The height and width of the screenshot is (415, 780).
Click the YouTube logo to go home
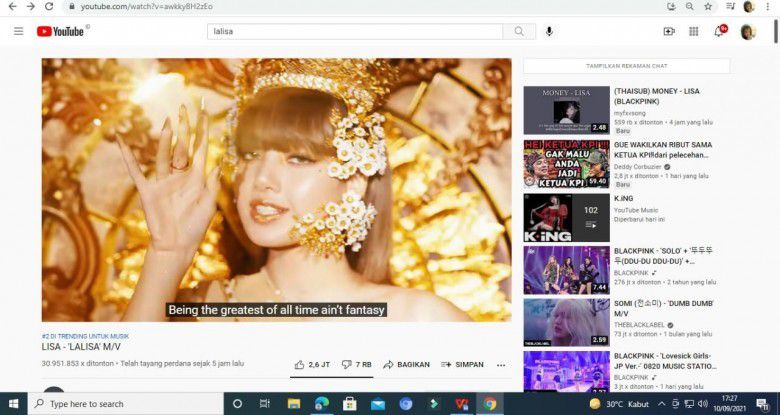[x=61, y=32]
